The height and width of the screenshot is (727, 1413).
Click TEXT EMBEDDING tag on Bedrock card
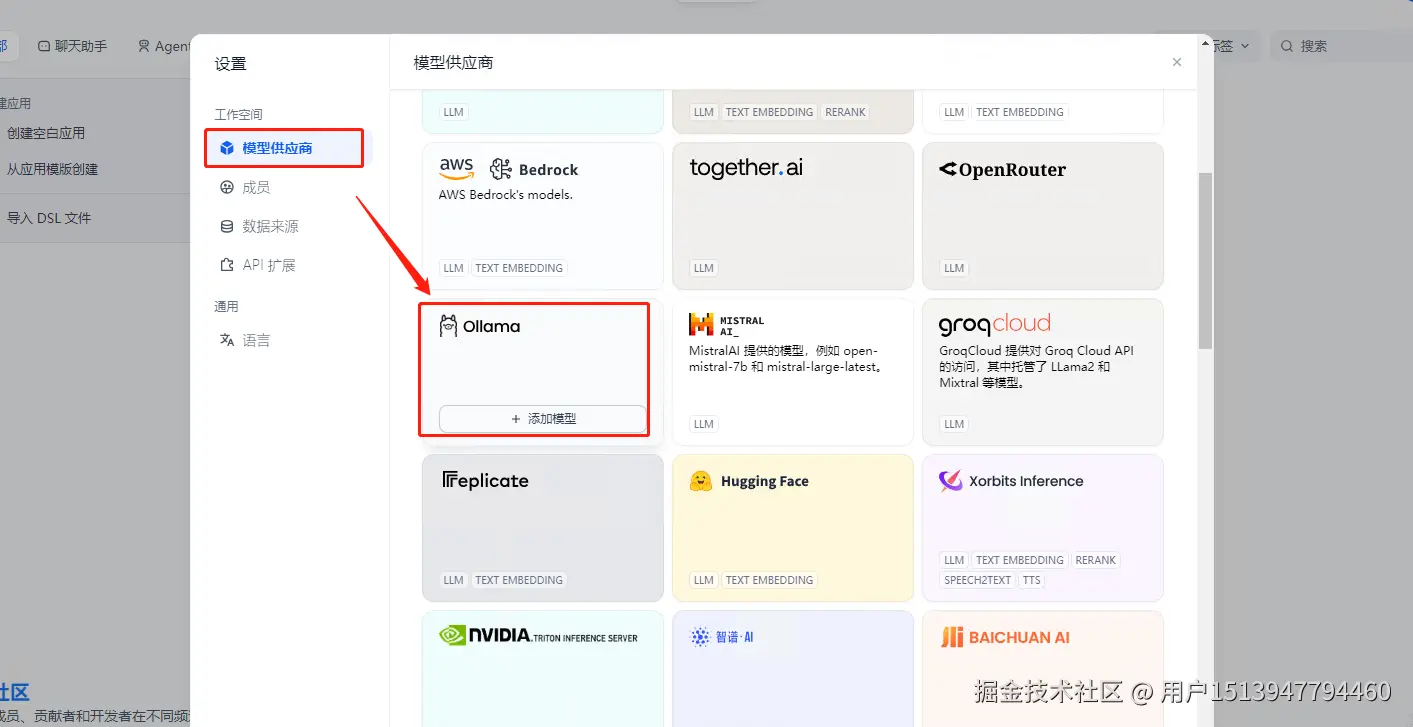pyautogui.click(x=519, y=268)
